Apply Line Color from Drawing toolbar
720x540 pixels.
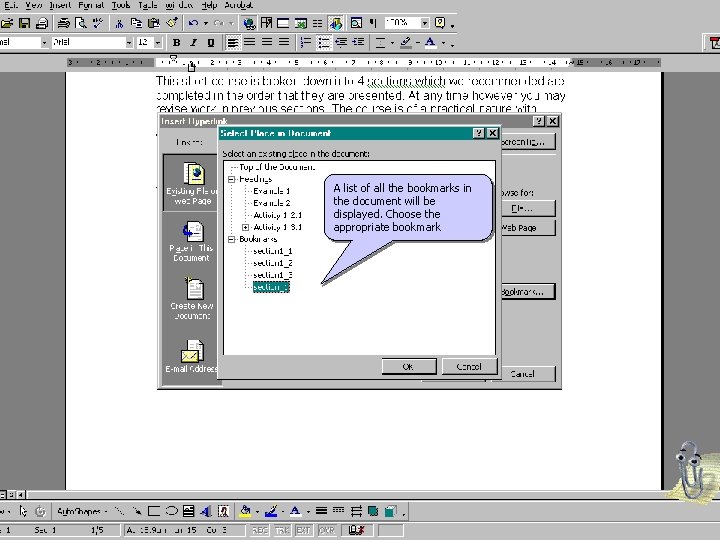click(x=271, y=511)
